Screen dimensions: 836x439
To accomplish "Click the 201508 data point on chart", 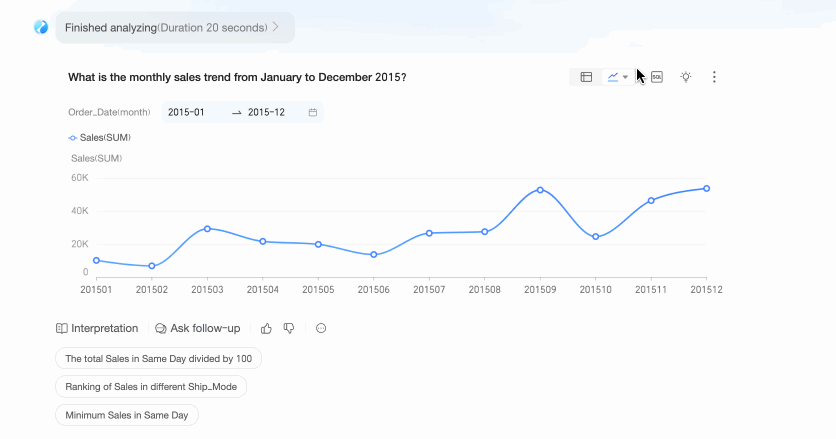I will [x=485, y=232].
